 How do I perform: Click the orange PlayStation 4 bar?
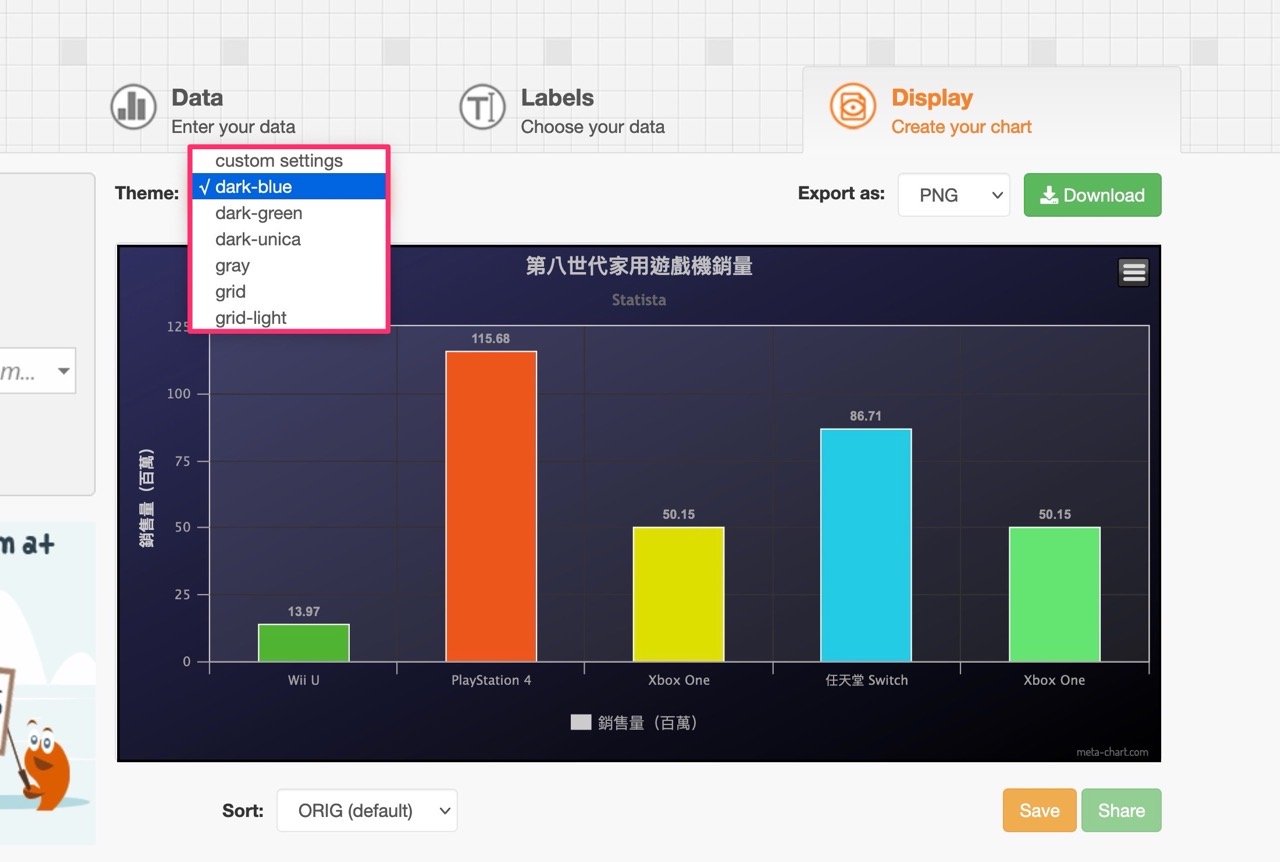491,506
